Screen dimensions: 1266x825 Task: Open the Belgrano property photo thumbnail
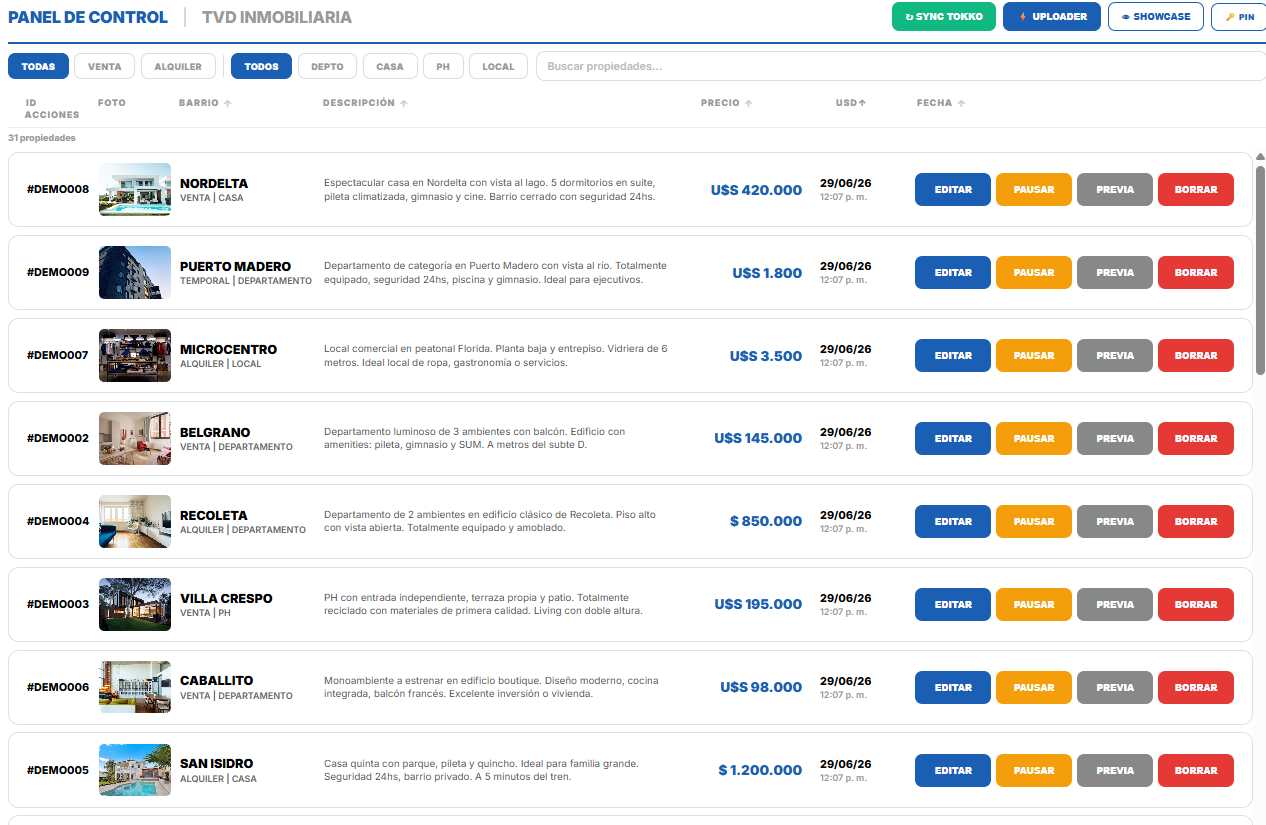(135, 438)
